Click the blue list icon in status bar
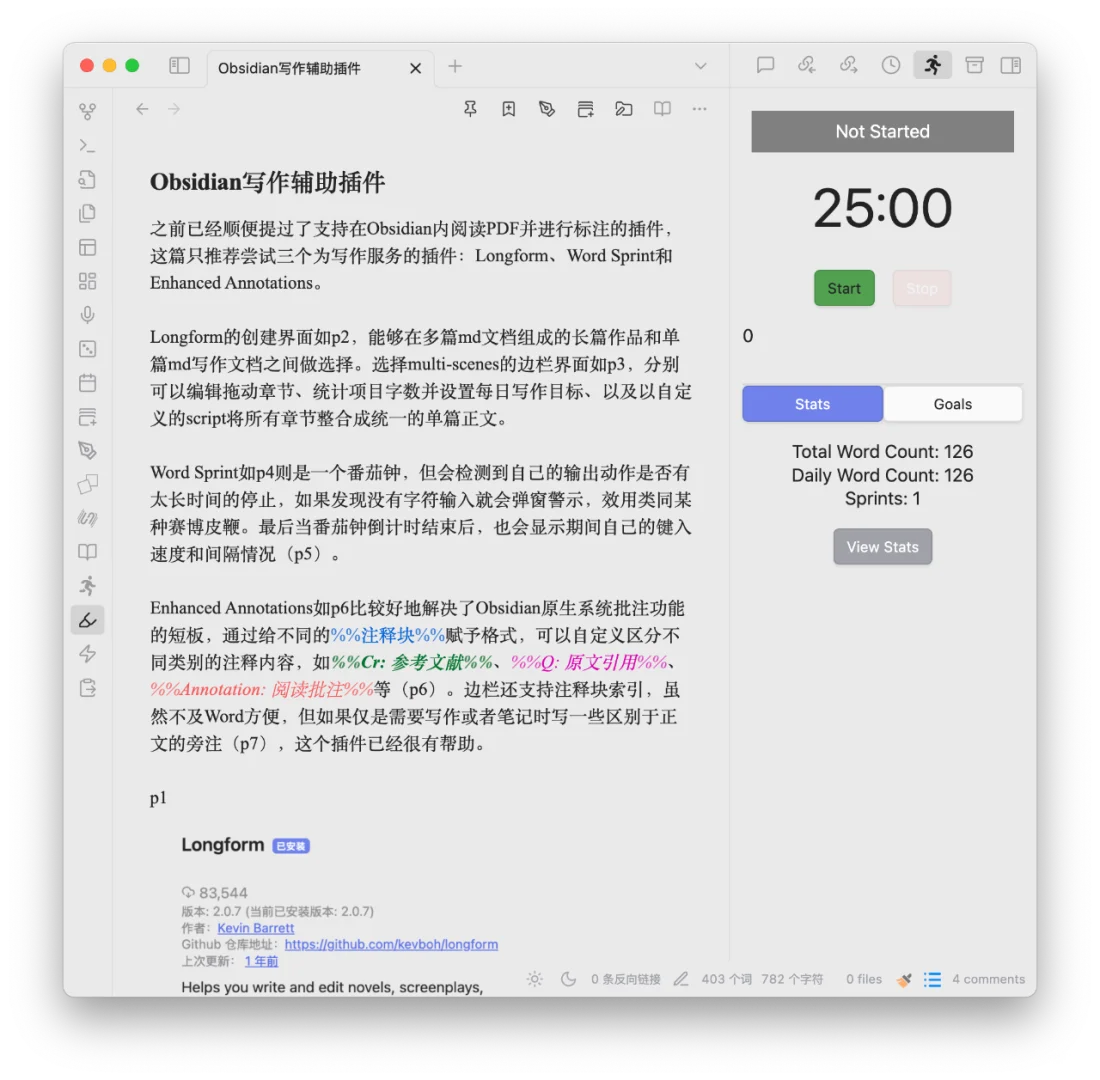Screen dimensions: 1100x1080 click(x=932, y=979)
